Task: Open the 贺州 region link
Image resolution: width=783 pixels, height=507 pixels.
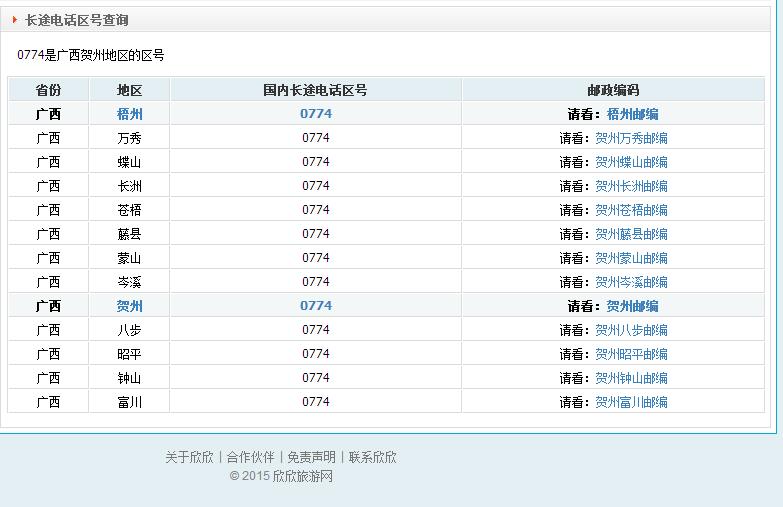Action: (130, 306)
